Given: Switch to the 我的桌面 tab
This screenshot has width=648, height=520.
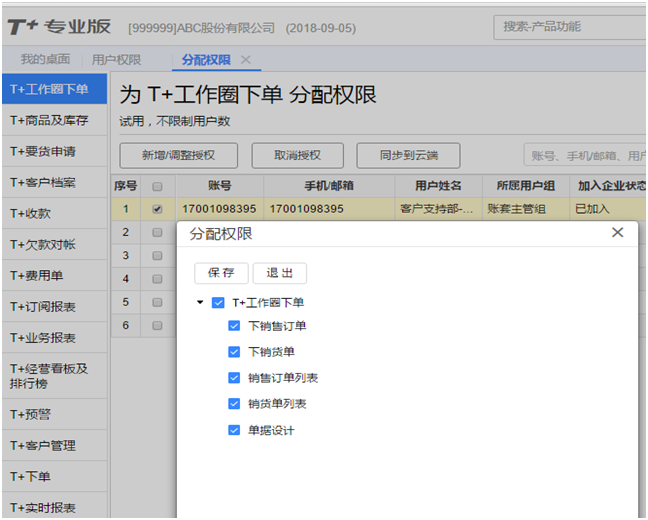Looking at the screenshot, I should pos(45,60).
